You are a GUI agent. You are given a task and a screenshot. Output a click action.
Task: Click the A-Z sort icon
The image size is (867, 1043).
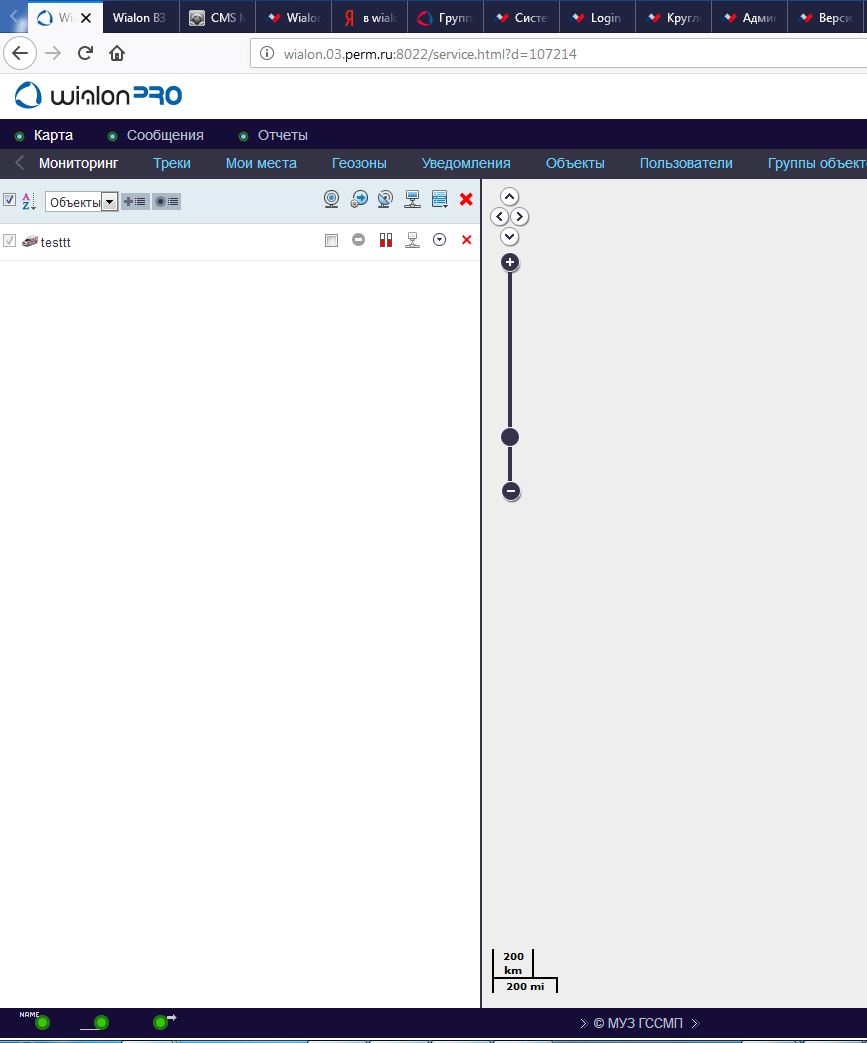(28, 201)
